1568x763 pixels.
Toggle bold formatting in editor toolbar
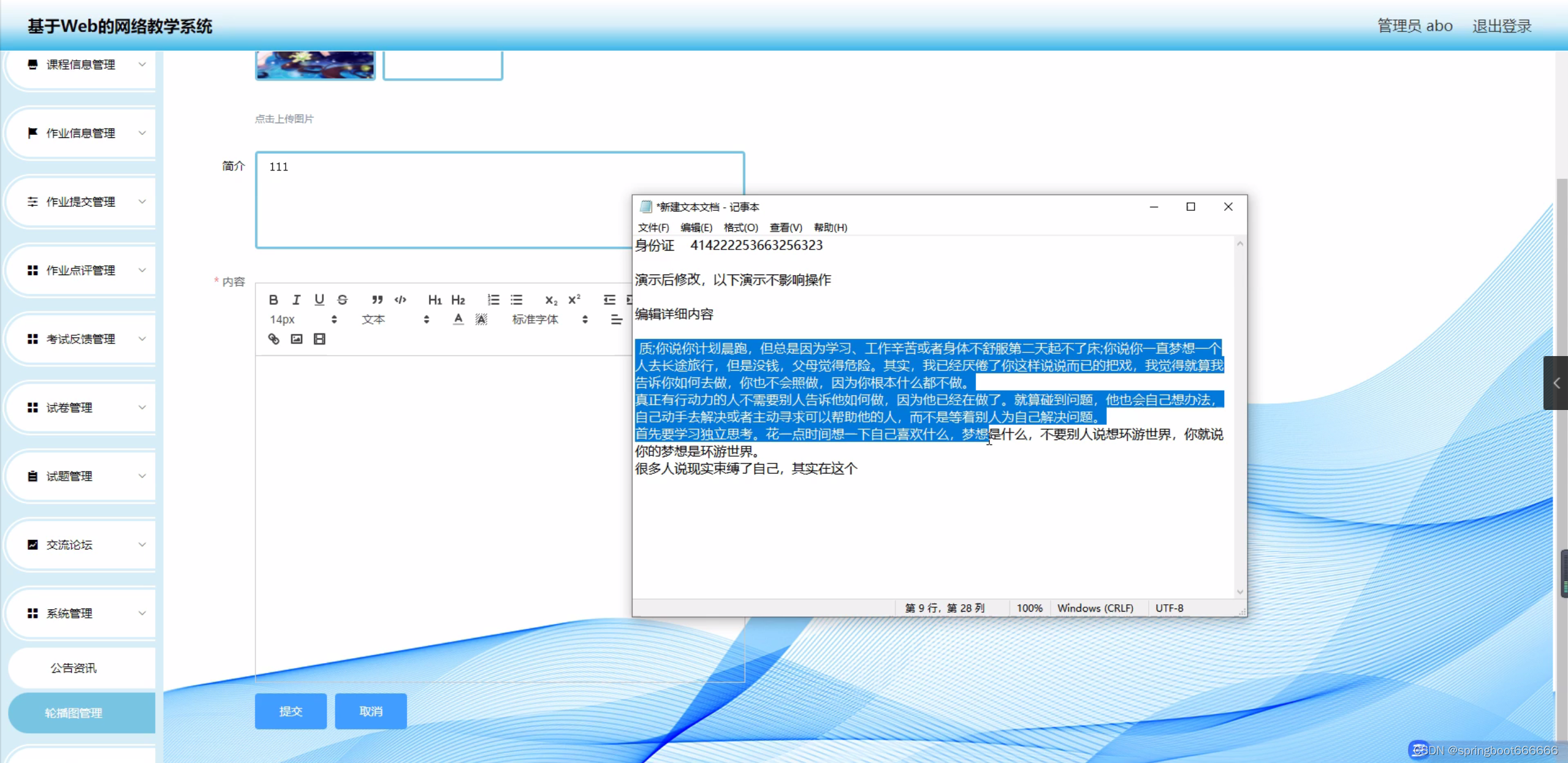click(x=273, y=300)
